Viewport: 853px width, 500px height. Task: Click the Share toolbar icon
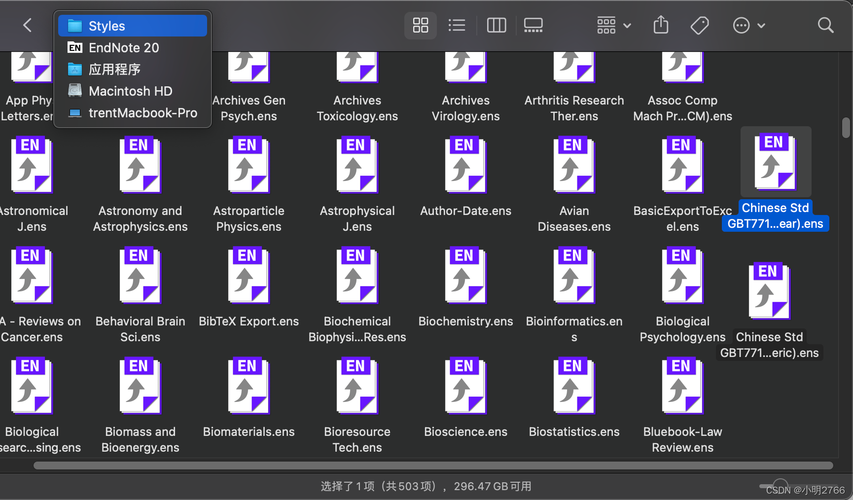pos(660,25)
